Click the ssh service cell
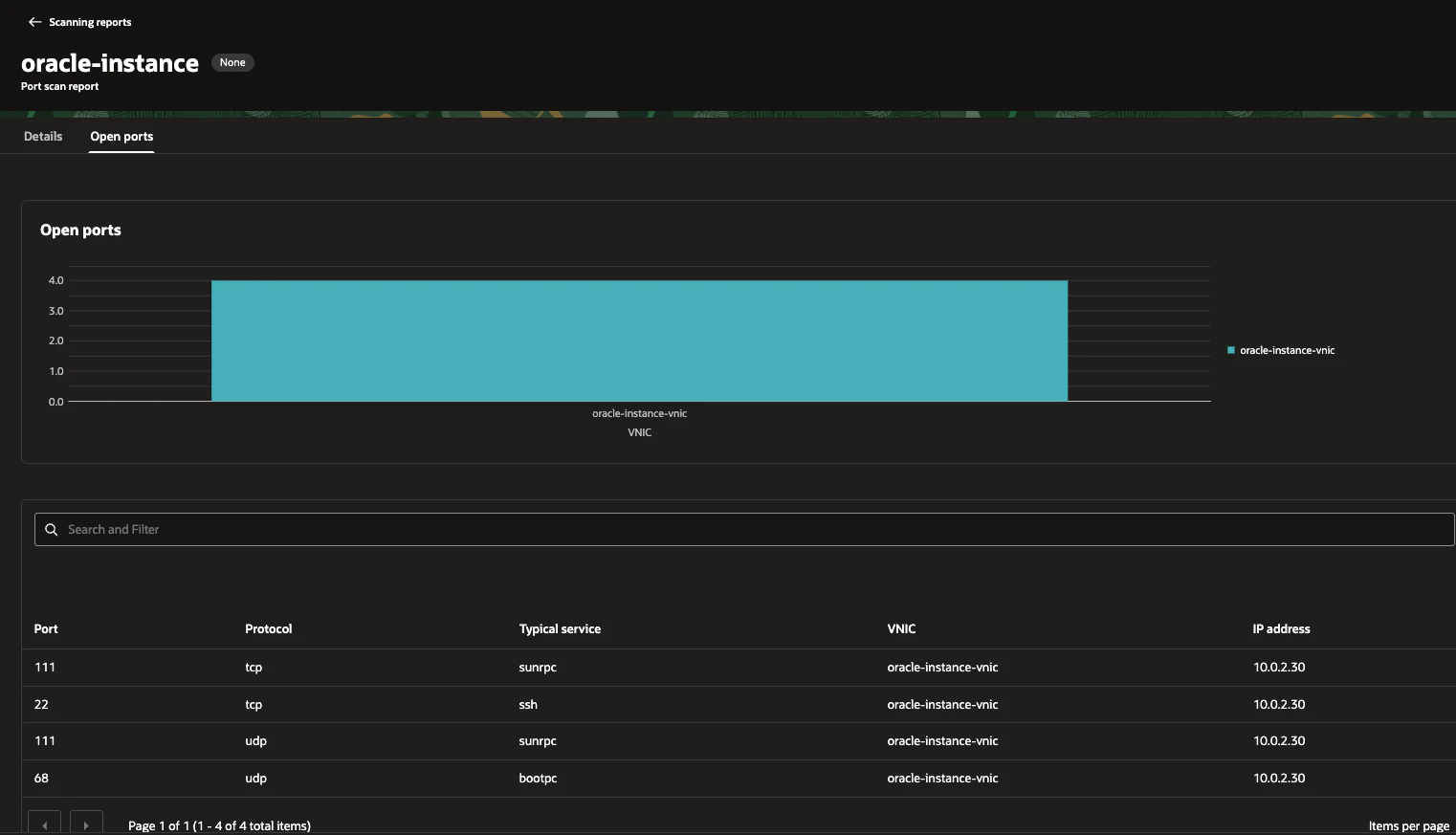The image size is (1456, 835). (x=528, y=704)
